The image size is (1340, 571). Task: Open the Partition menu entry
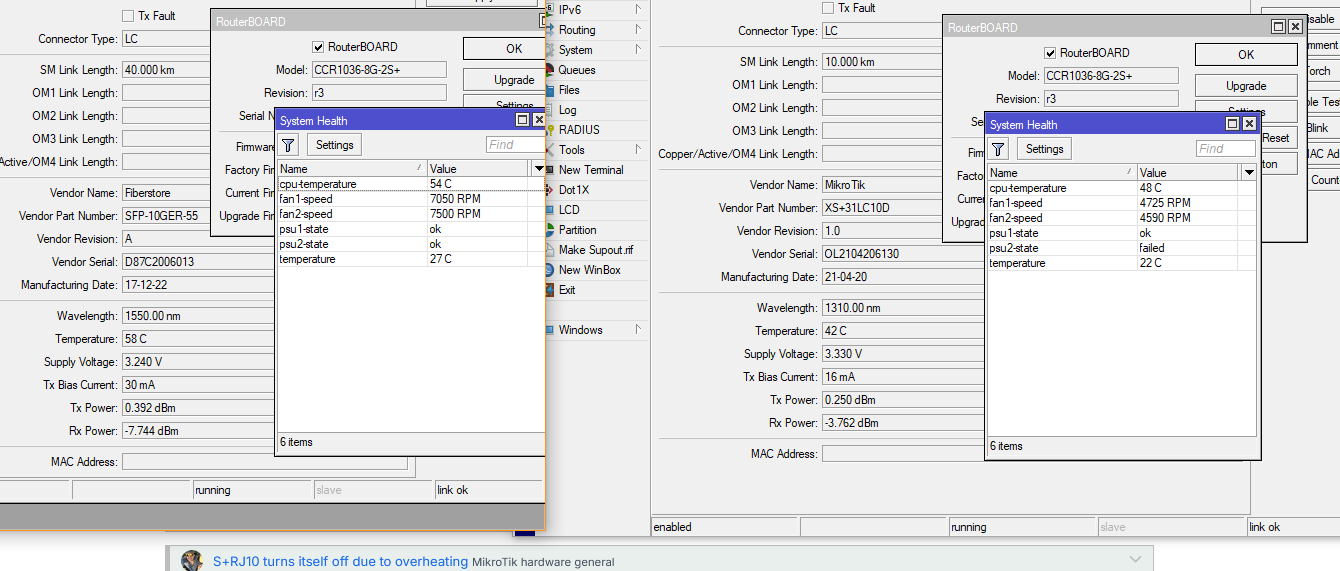(x=578, y=230)
